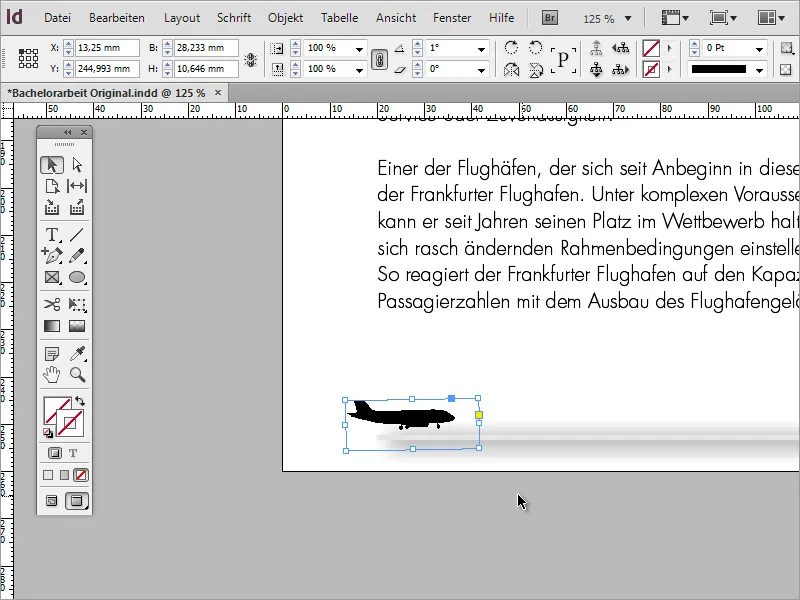Image resolution: width=800 pixels, height=600 pixels.
Task: Open the scale Y percentage dropdown
Action: point(359,70)
